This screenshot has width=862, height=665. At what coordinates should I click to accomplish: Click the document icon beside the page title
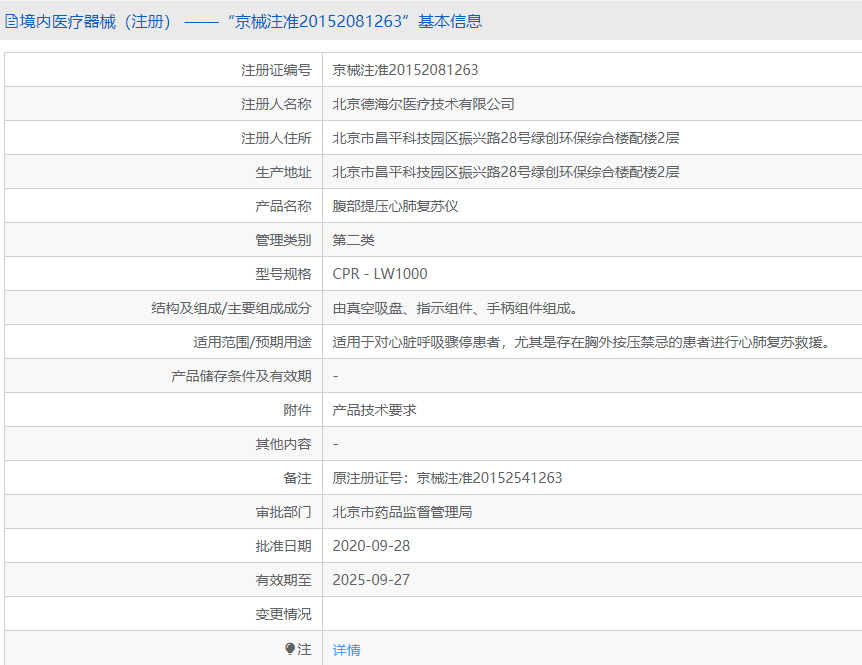(x=11, y=21)
